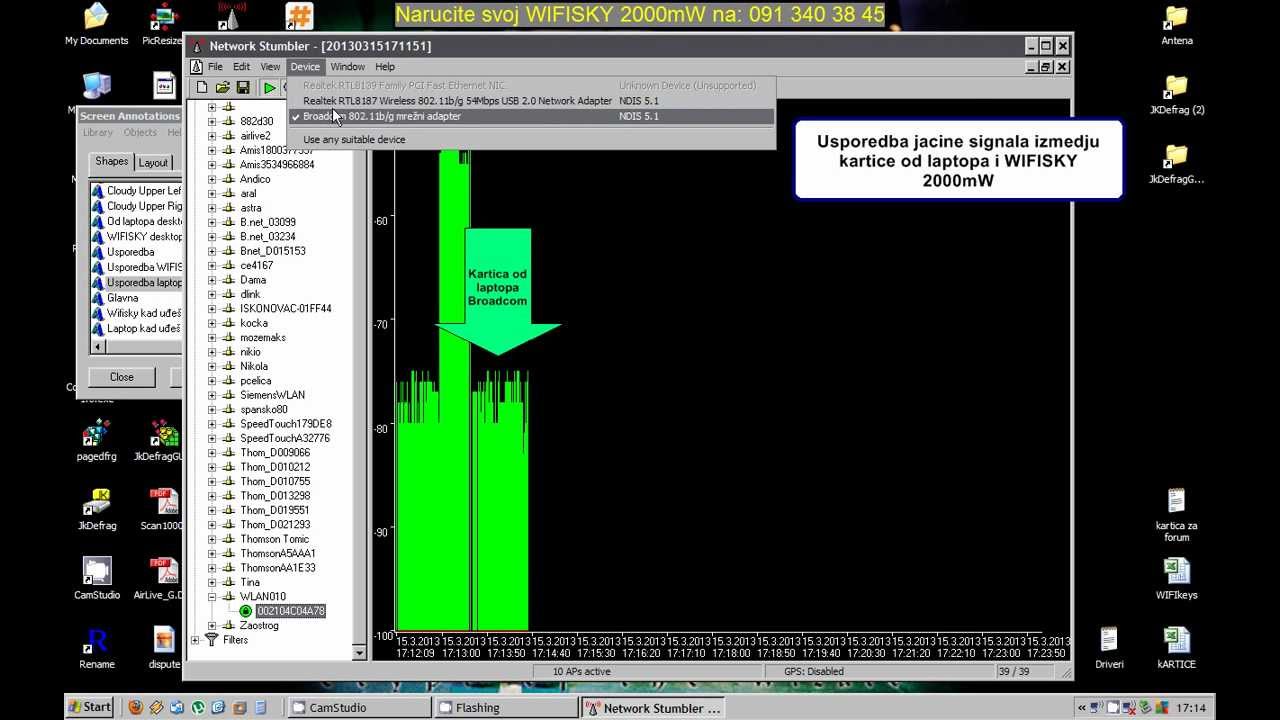1280x720 pixels.
Task: Open JkDefrag (2) folder icon
Action: 1176,94
